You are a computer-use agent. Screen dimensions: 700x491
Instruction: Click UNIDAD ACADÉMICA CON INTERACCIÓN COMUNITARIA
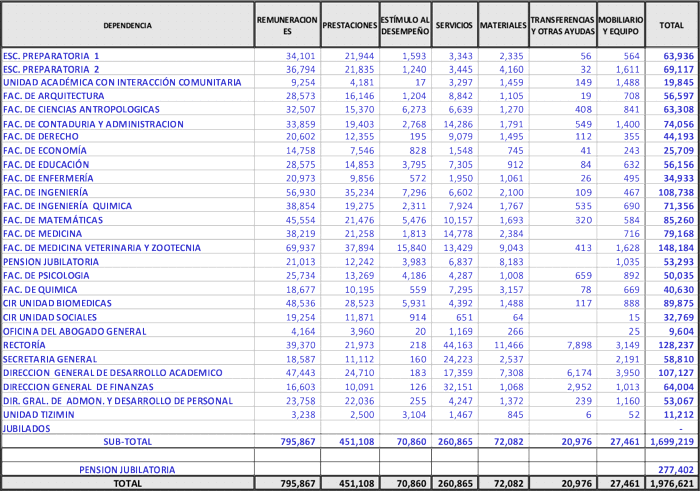(x=122, y=83)
